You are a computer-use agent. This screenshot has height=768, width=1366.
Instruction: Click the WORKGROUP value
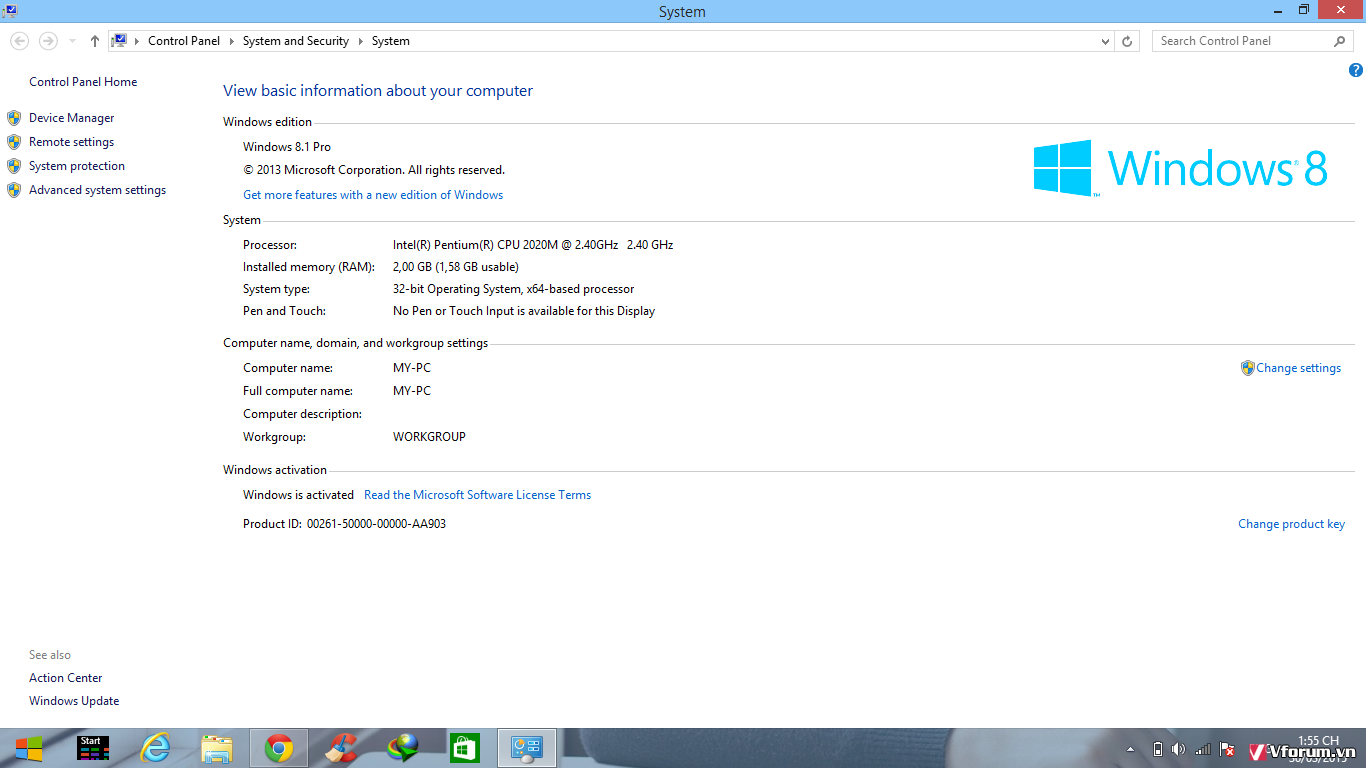tap(429, 437)
